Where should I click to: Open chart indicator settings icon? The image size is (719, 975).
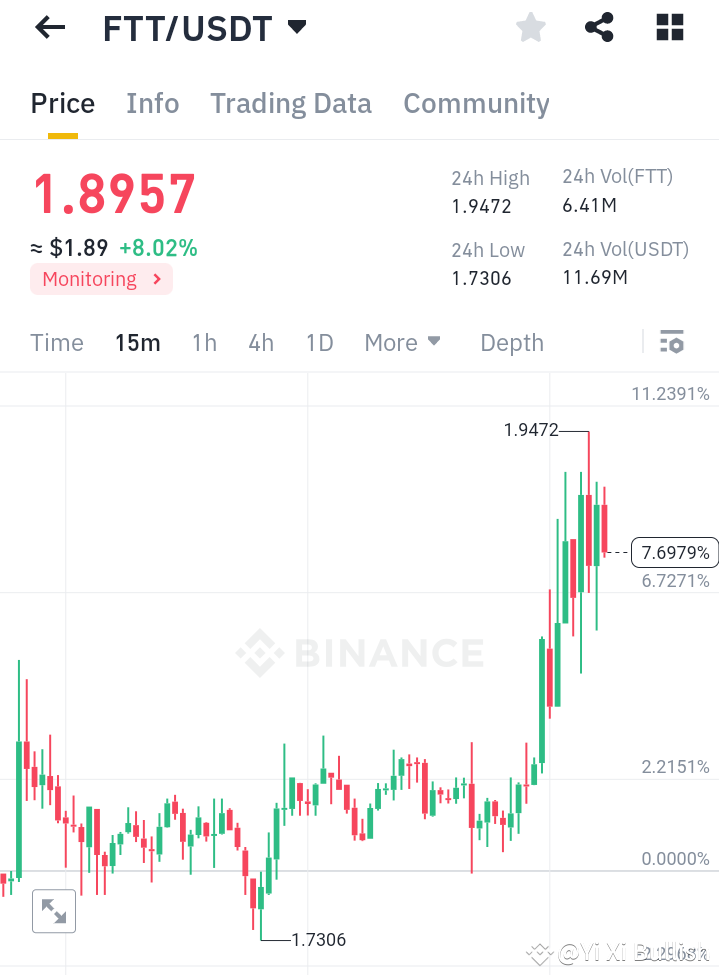[671, 342]
